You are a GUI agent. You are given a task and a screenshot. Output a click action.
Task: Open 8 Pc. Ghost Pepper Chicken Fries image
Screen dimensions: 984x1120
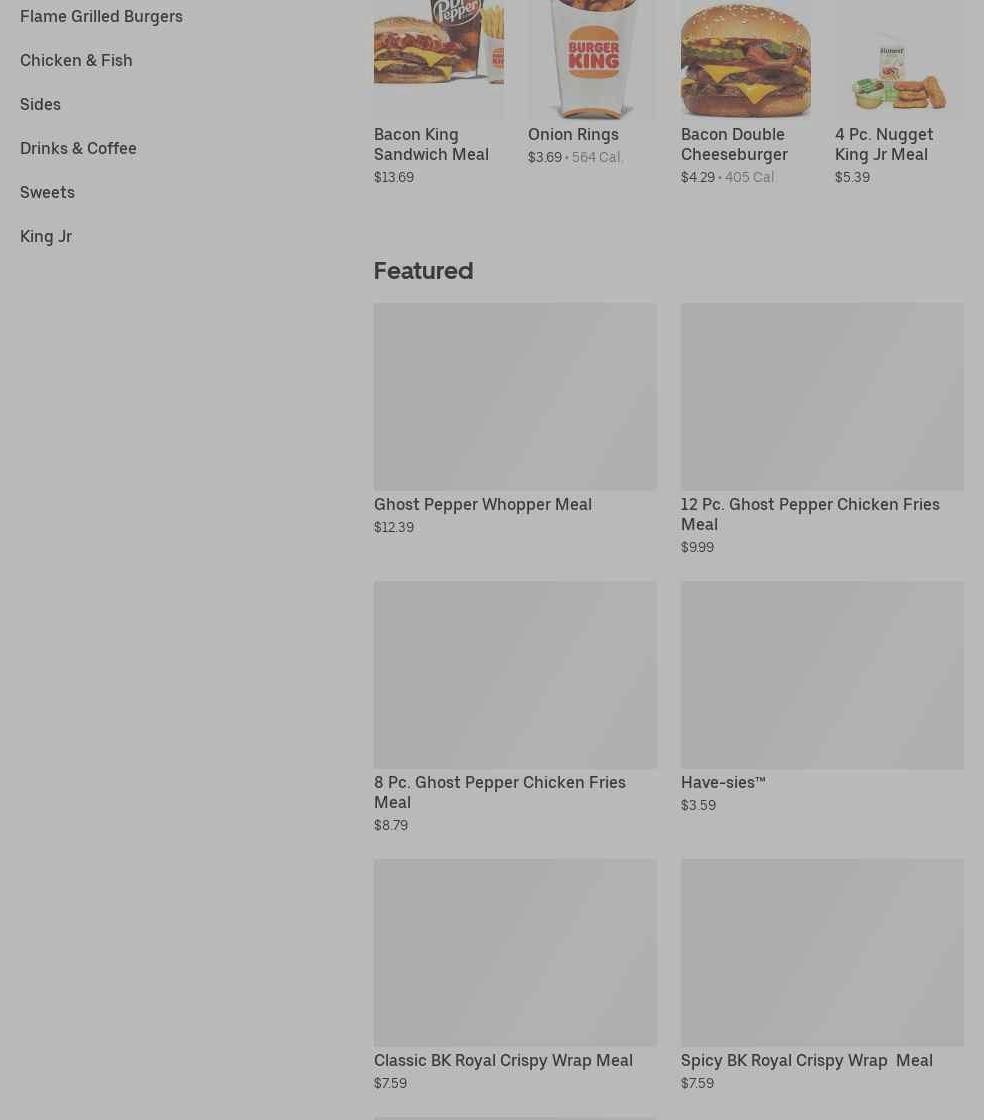515,674
